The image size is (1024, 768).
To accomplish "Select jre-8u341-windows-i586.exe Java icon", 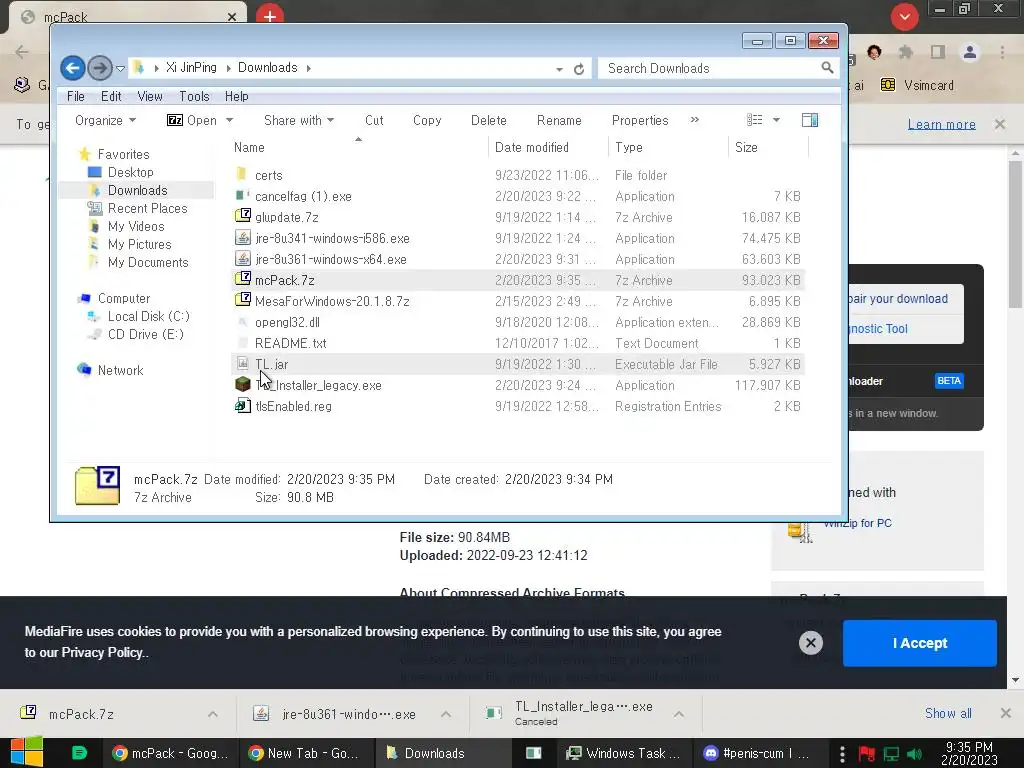I will point(243,238).
